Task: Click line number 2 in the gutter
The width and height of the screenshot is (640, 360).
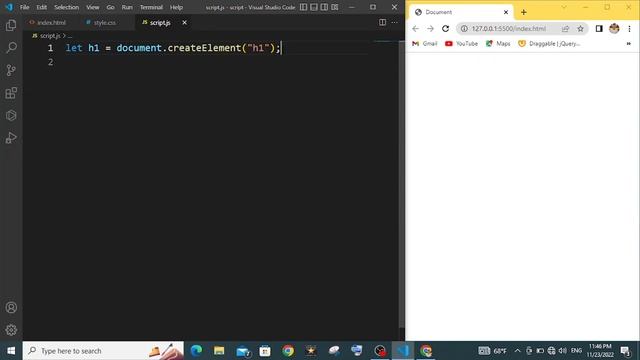Action: click(50, 62)
